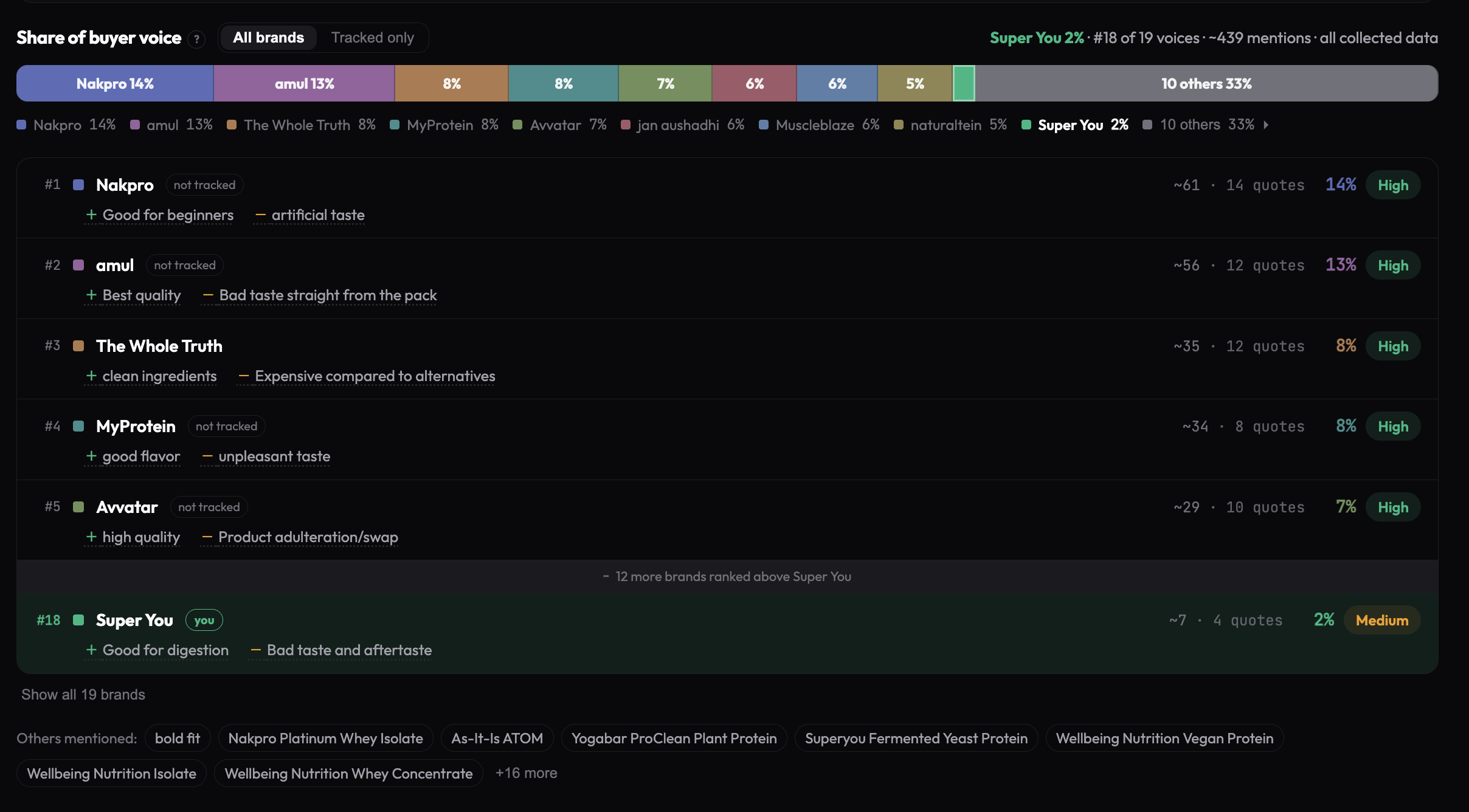Image resolution: width=1469 pixels, height=812 pixels.
Task: Open the #4 MyProtein brand row
Action: [727, 440]
